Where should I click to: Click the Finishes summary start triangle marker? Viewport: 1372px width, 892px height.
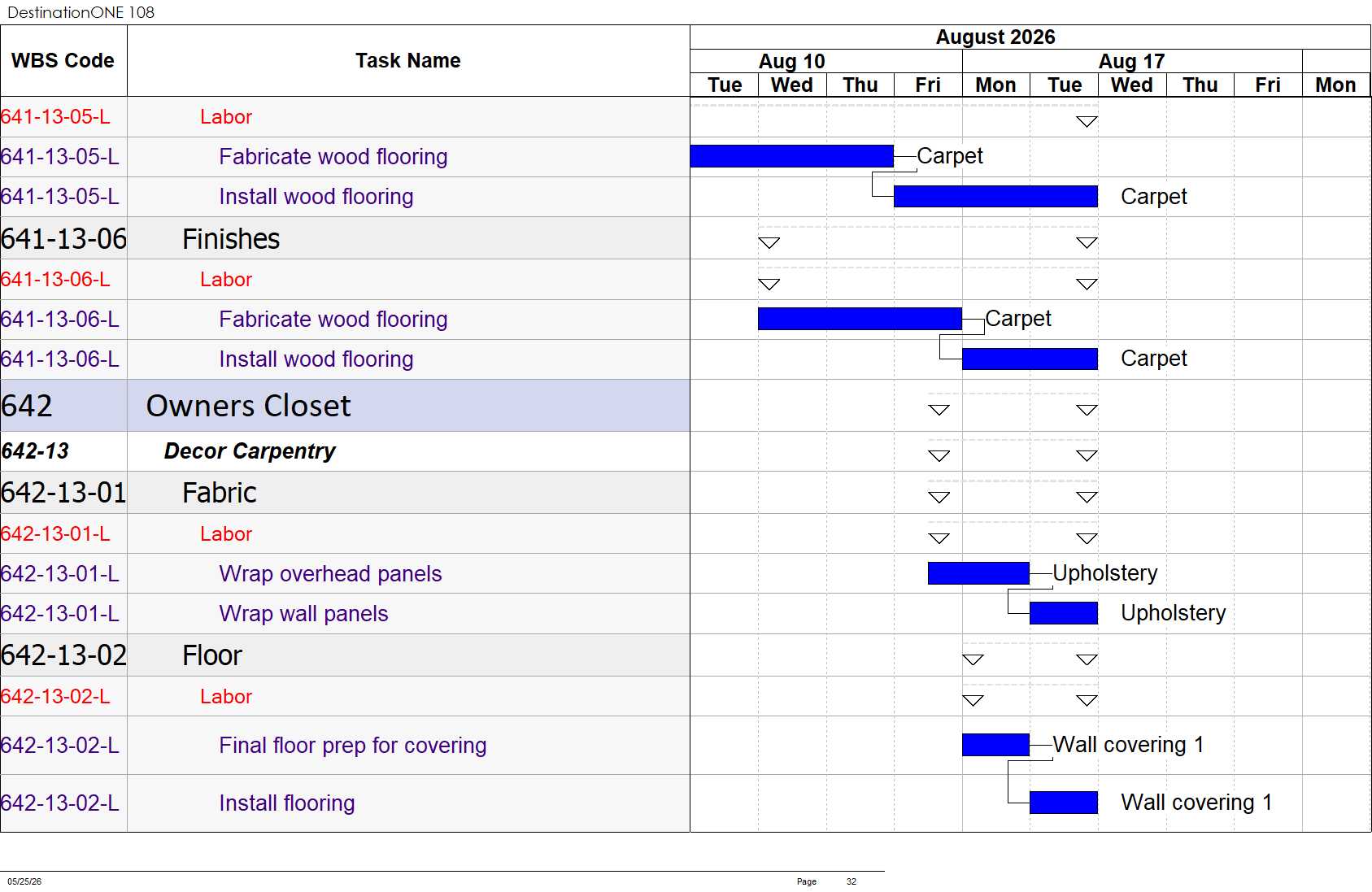pos(769,242)
